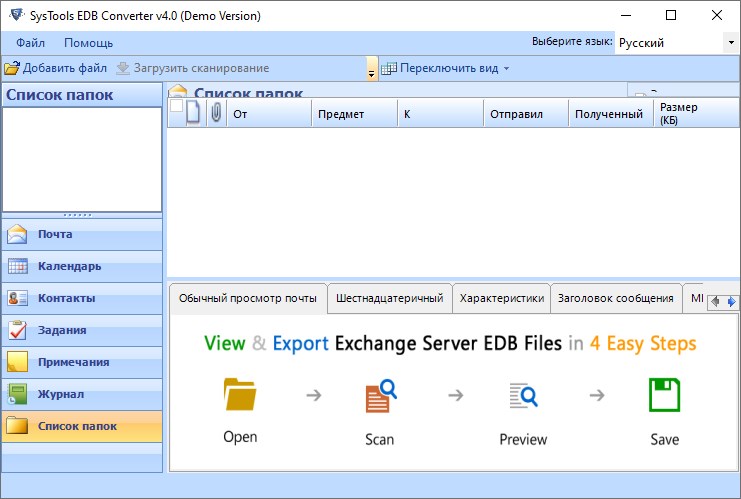Tick the select-all checkbox in table header
The image size is (741, 499).
(176, 106)
